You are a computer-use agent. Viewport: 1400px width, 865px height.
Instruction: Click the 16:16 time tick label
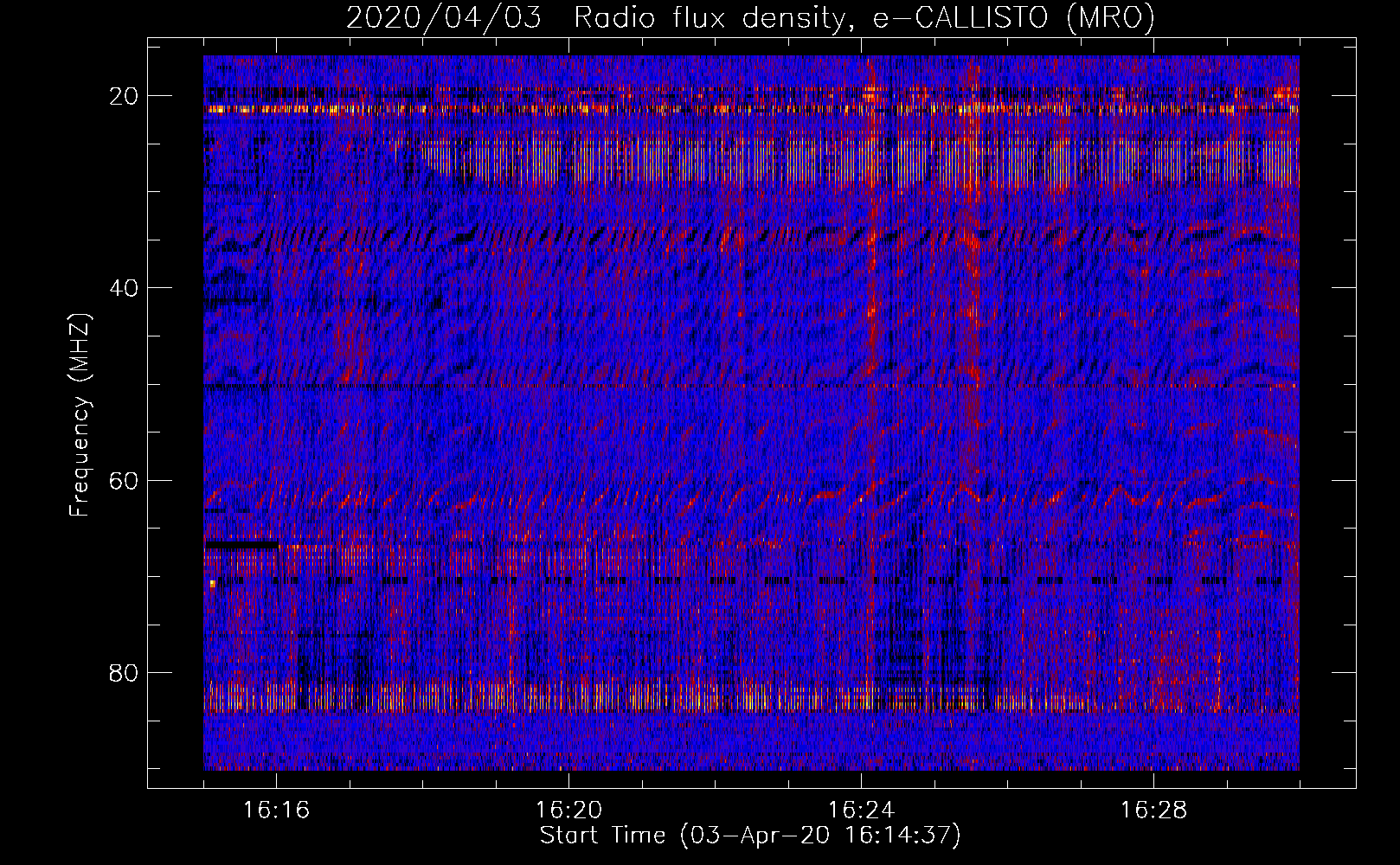[x=276, y=810]
